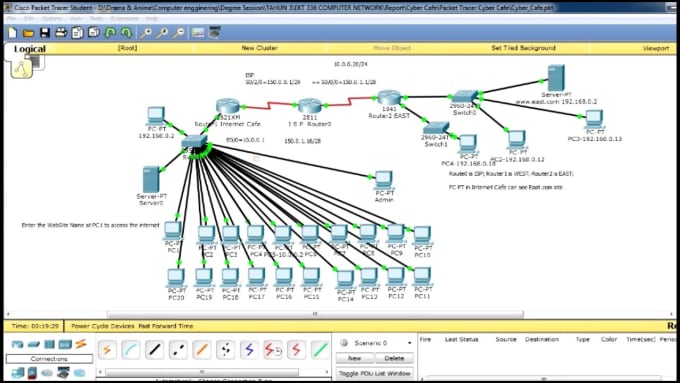
Task: Open the Options menu
Action: [x=51, y=19]
